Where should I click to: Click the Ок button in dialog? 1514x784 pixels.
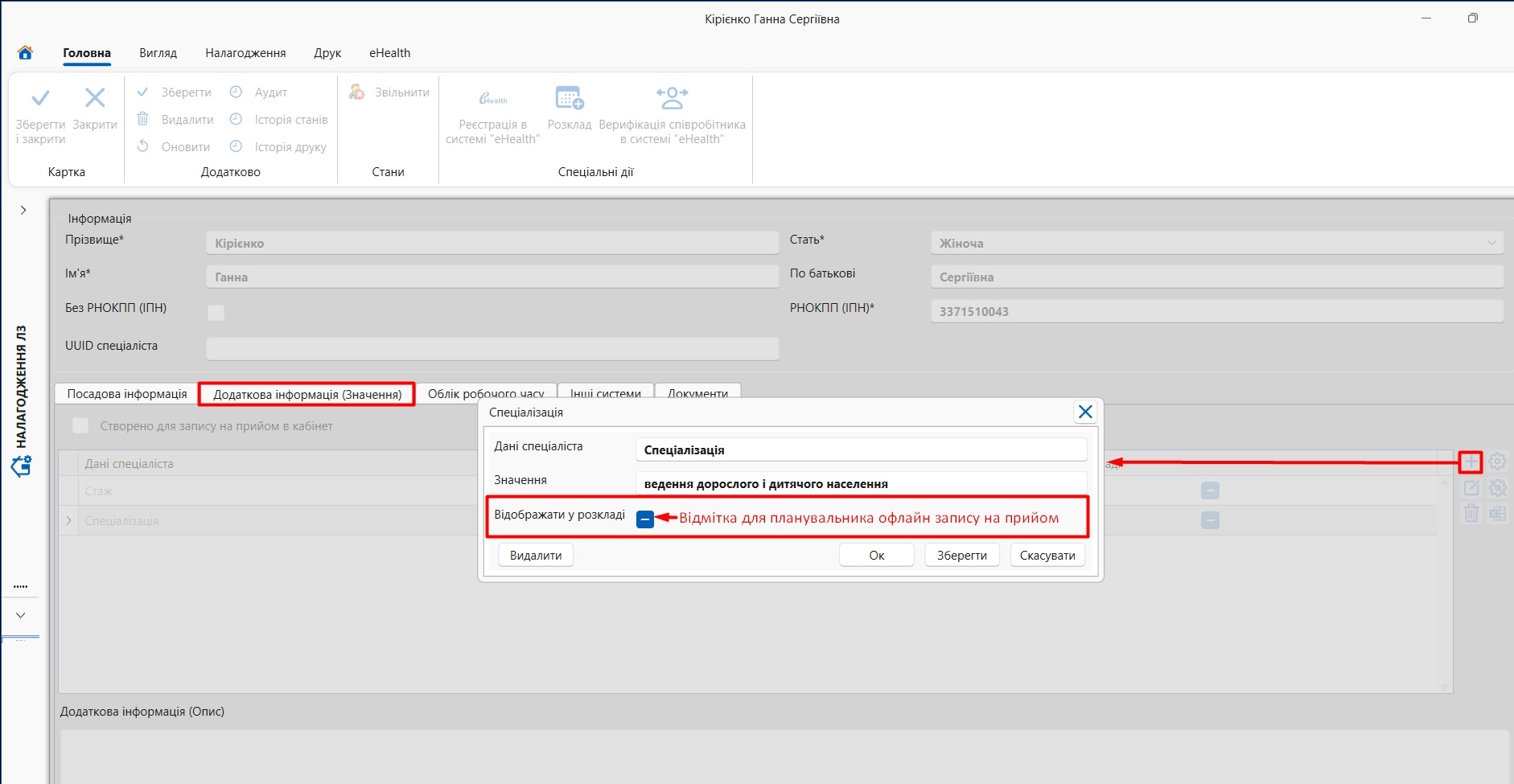(x=877, y=556)
